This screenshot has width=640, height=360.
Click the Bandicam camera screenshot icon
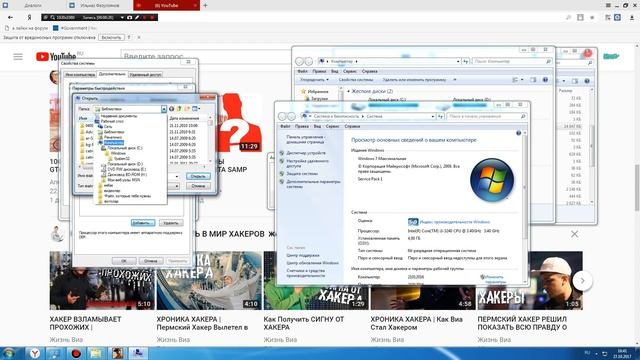tap(129, 18)
